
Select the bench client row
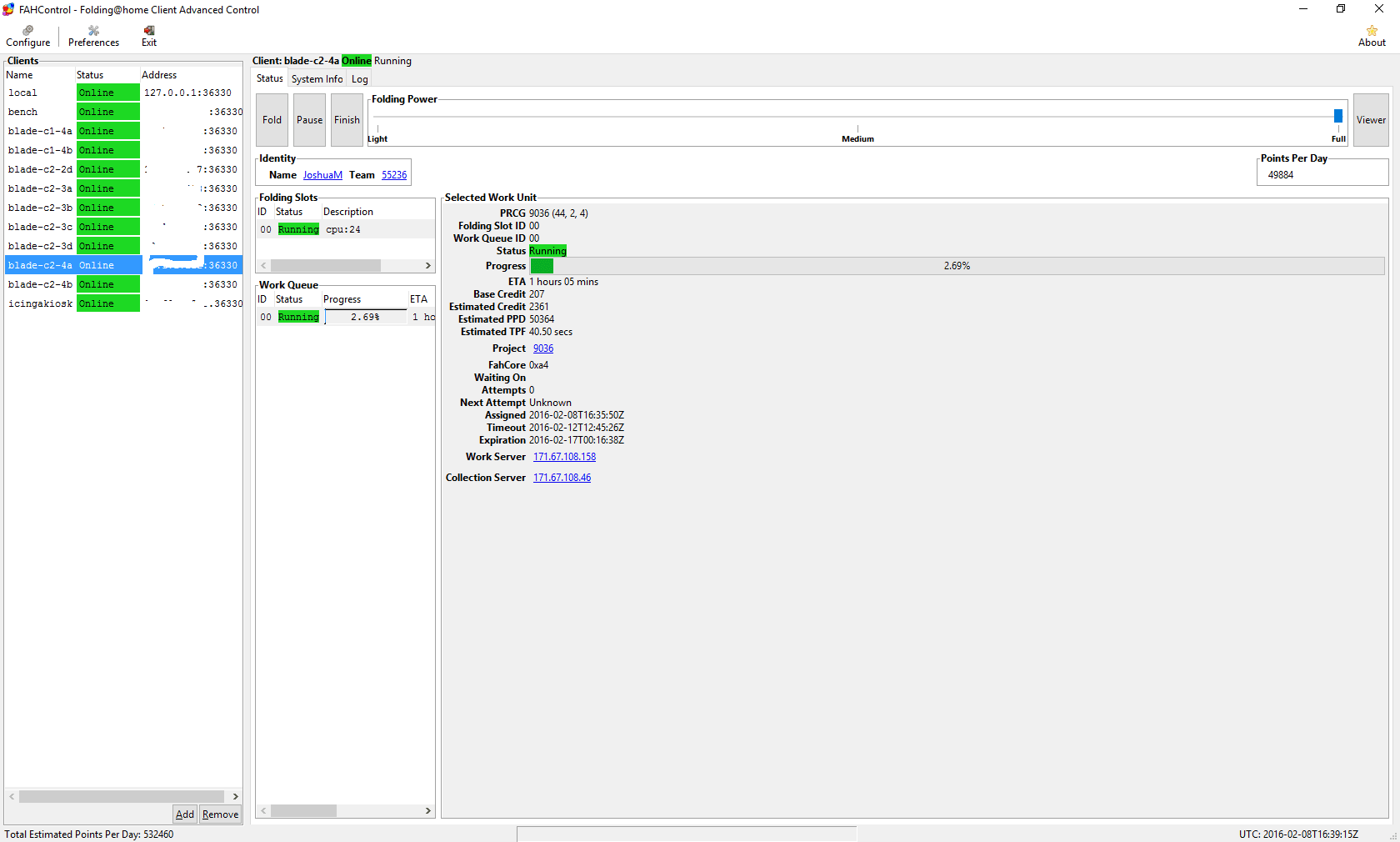pyautogui.click(x=123, y=112)
